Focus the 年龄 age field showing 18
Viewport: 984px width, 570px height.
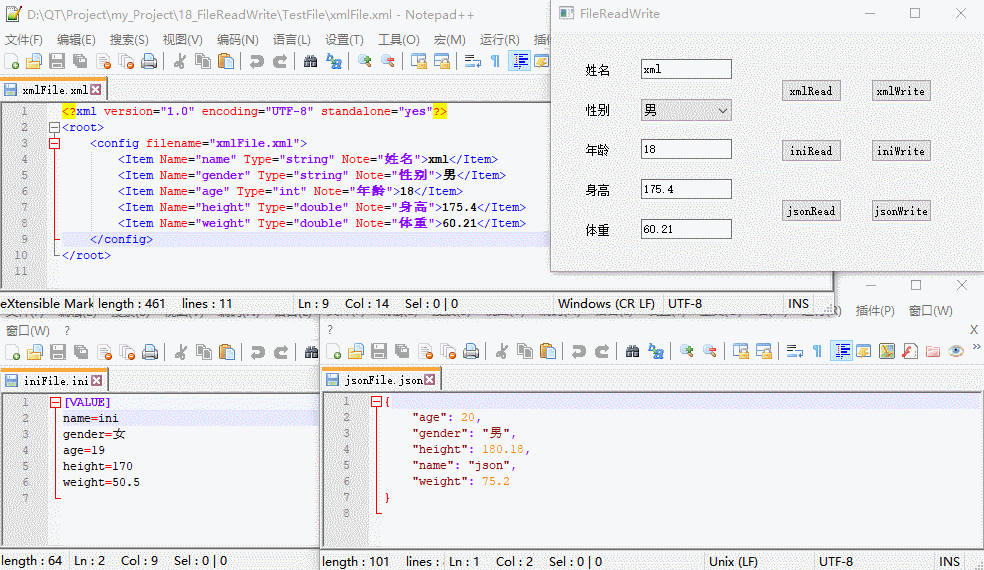pos(686,149)
